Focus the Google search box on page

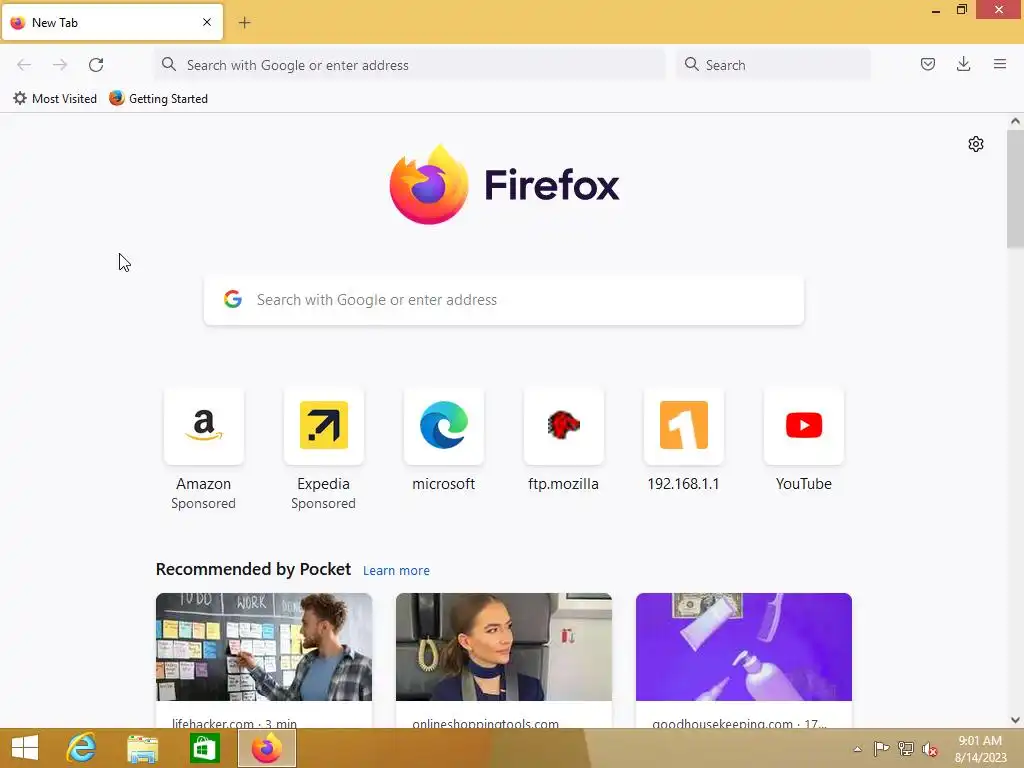click(x=504, y=300)
